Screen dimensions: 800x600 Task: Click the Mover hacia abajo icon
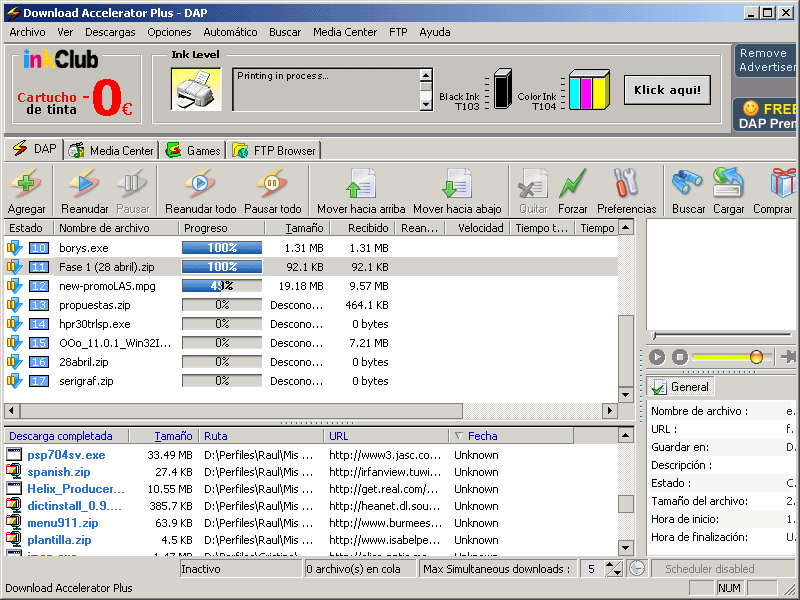457,185
